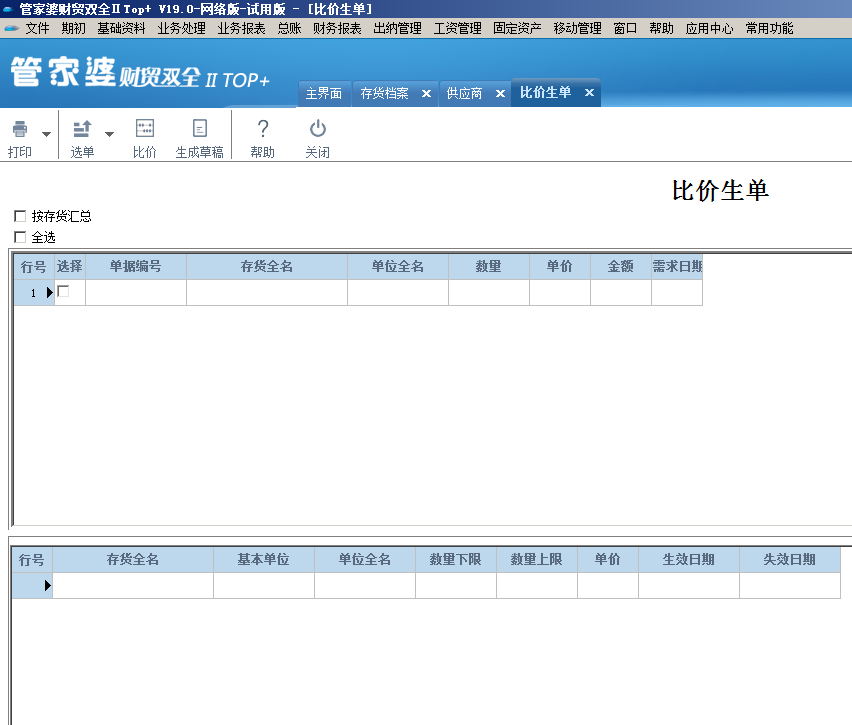Click 单价 header in upper table
This screenshot has height=725, width=852.
pos(560,266)
